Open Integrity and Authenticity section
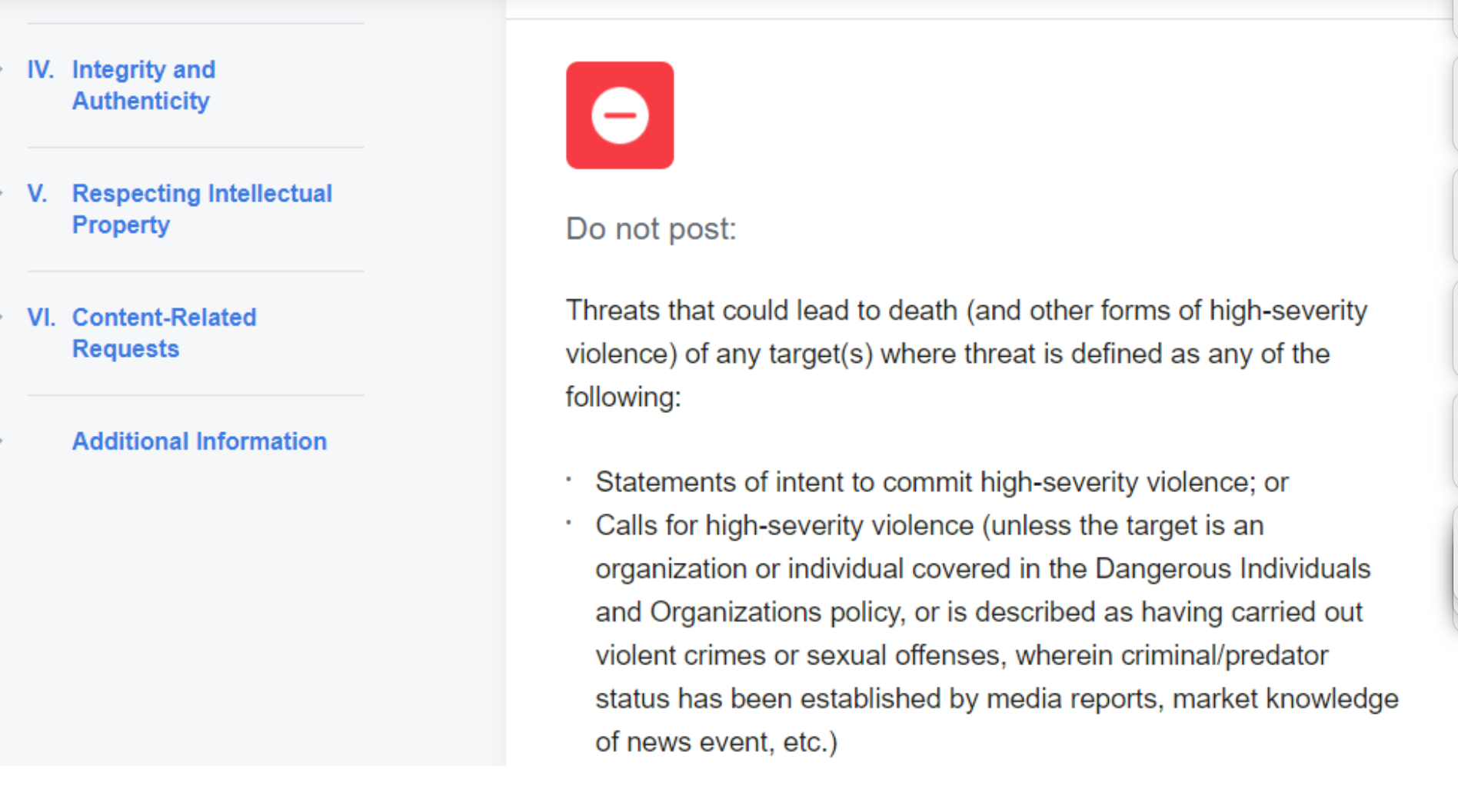 (x=144, y=85)
